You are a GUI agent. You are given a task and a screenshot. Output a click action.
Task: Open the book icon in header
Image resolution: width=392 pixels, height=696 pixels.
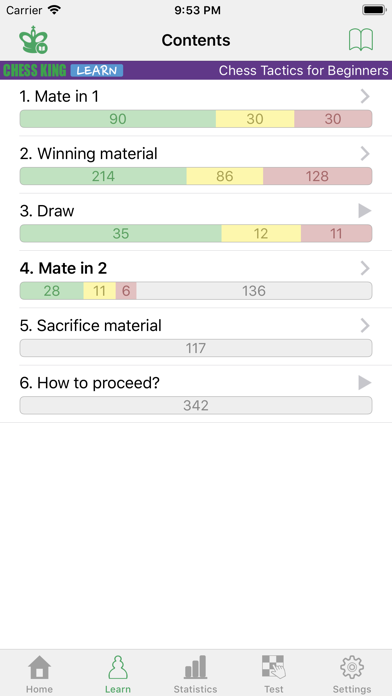click(x=360, y=40)
